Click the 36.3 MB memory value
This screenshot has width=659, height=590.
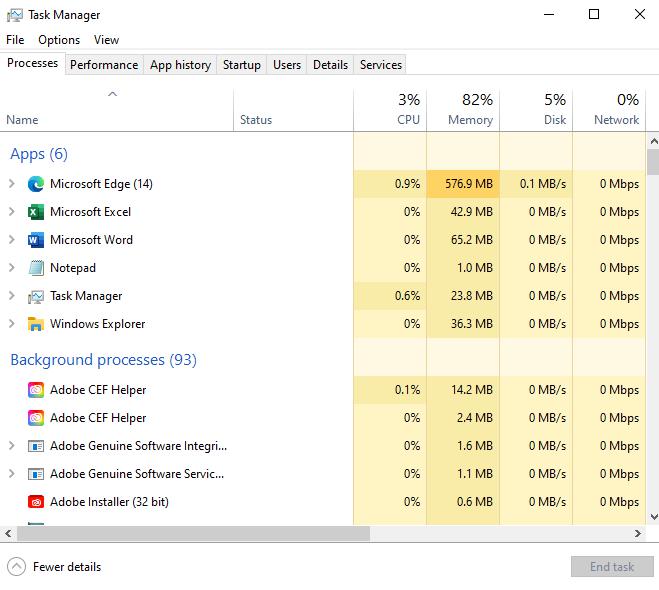(472, 324)
